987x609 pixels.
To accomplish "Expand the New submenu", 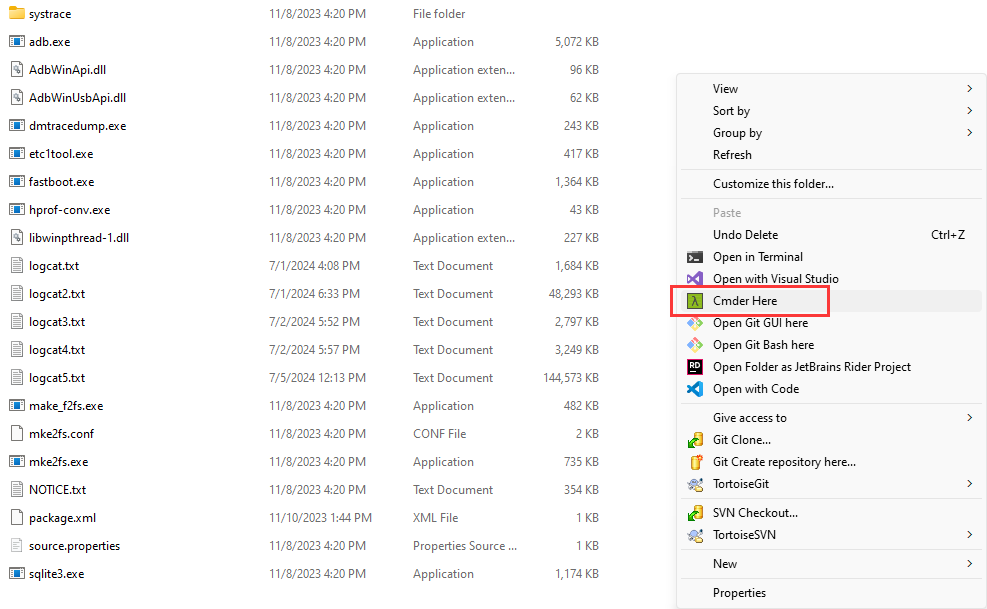I will tap(969, 564).
